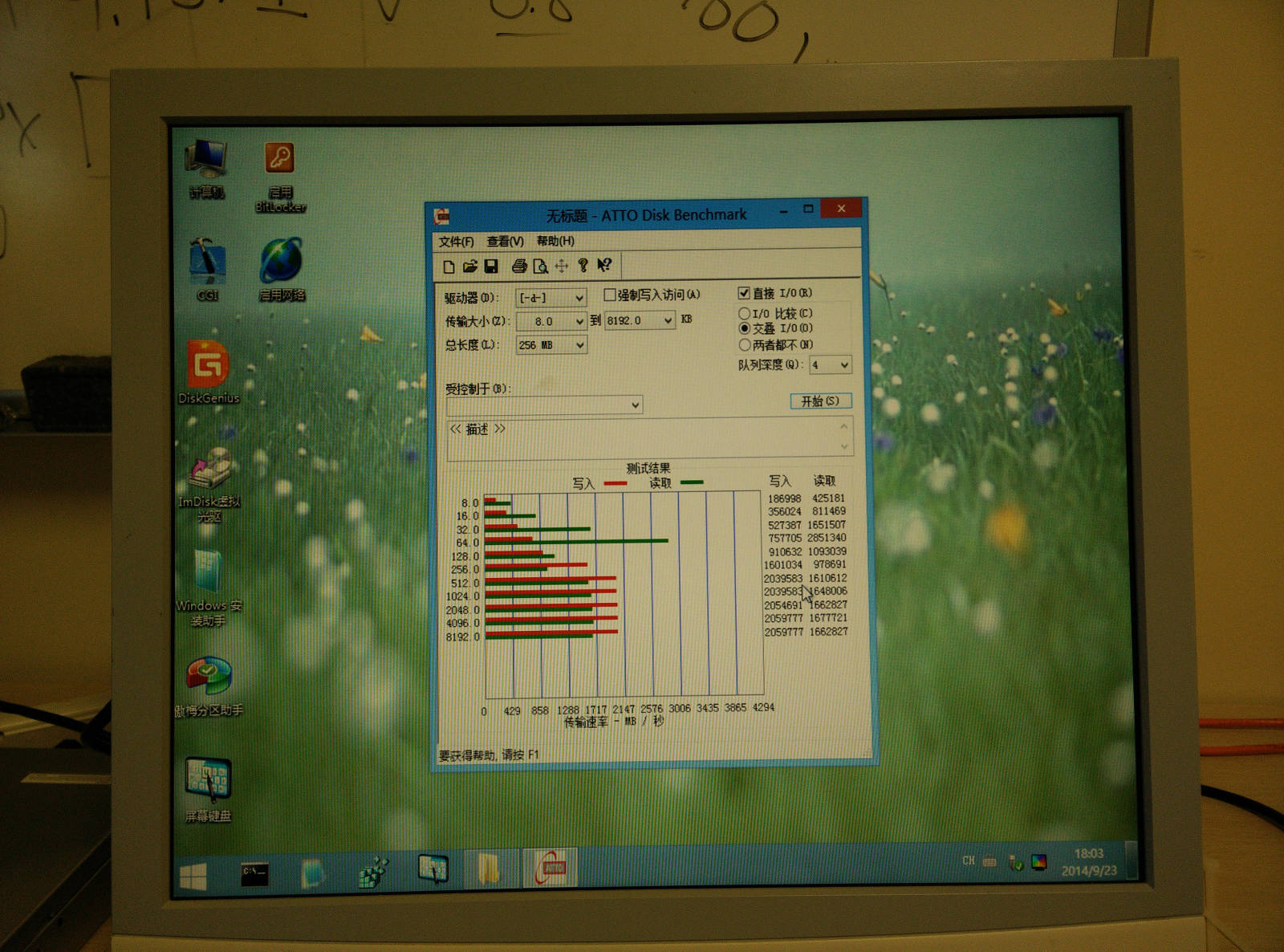Maximize the ATTO Disk Benchmark window
This screenshot has width=1284, height=952.
(x=808, y=209)
